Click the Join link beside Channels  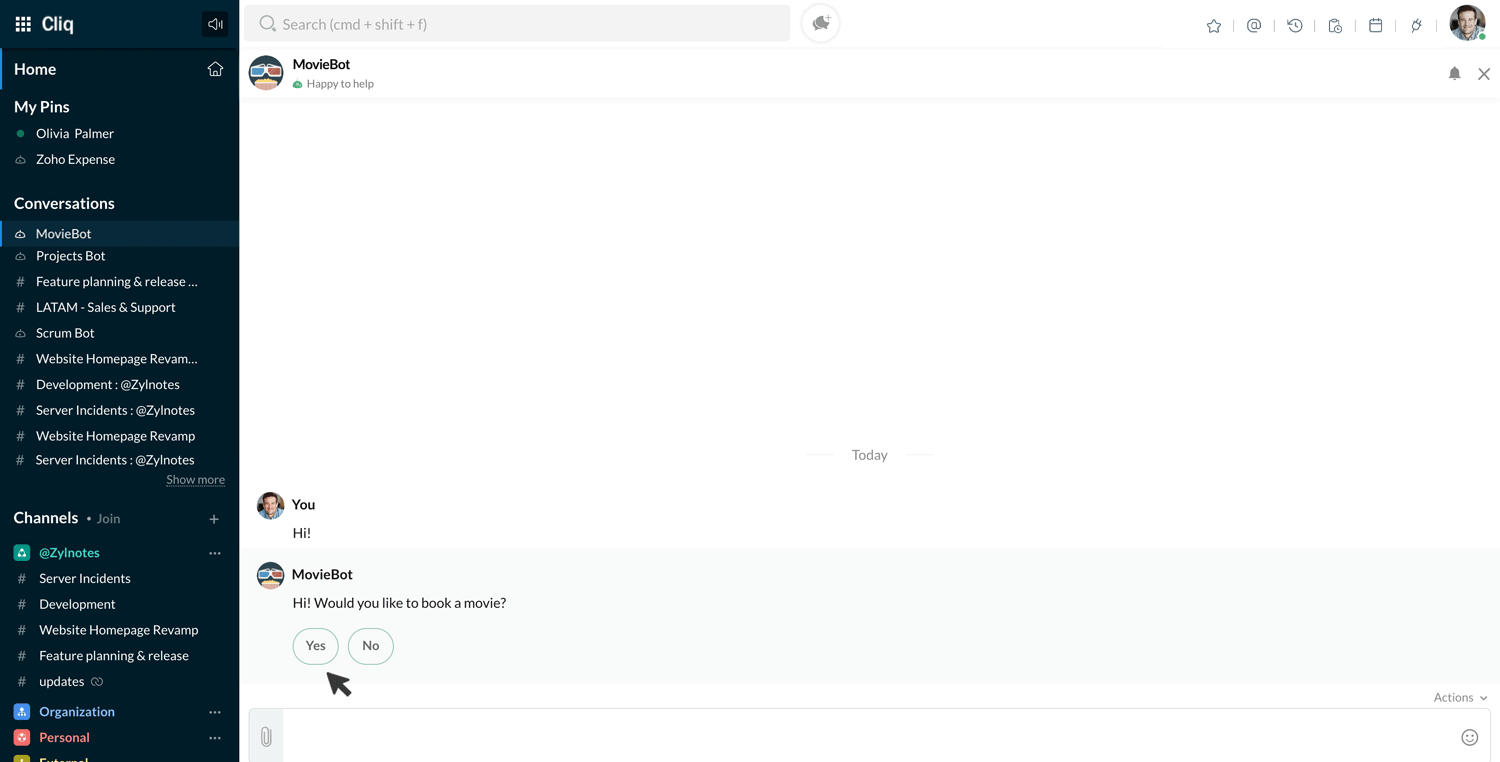tap(108, 519)
